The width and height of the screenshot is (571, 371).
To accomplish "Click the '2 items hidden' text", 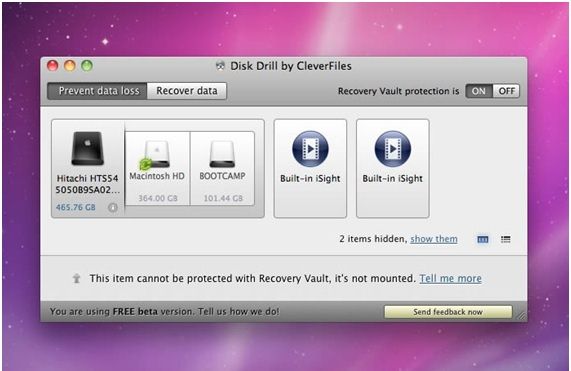I will coord(373,239).
